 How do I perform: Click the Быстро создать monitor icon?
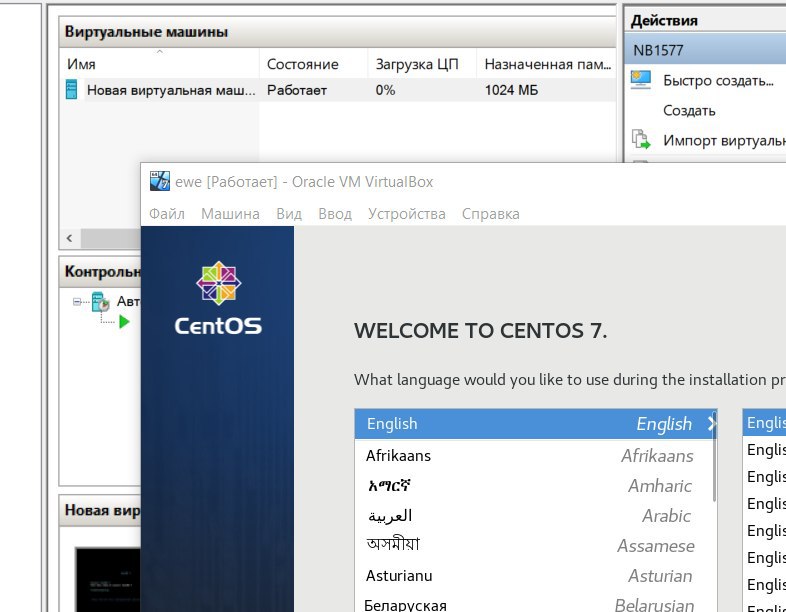641,80
